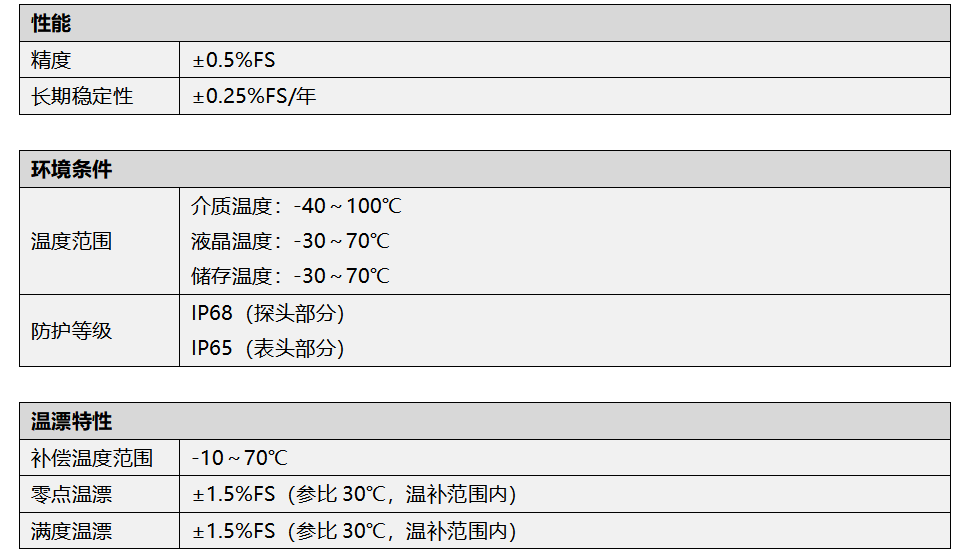
Task: Select the 精度 row label
Action: (x=51, y=60)
